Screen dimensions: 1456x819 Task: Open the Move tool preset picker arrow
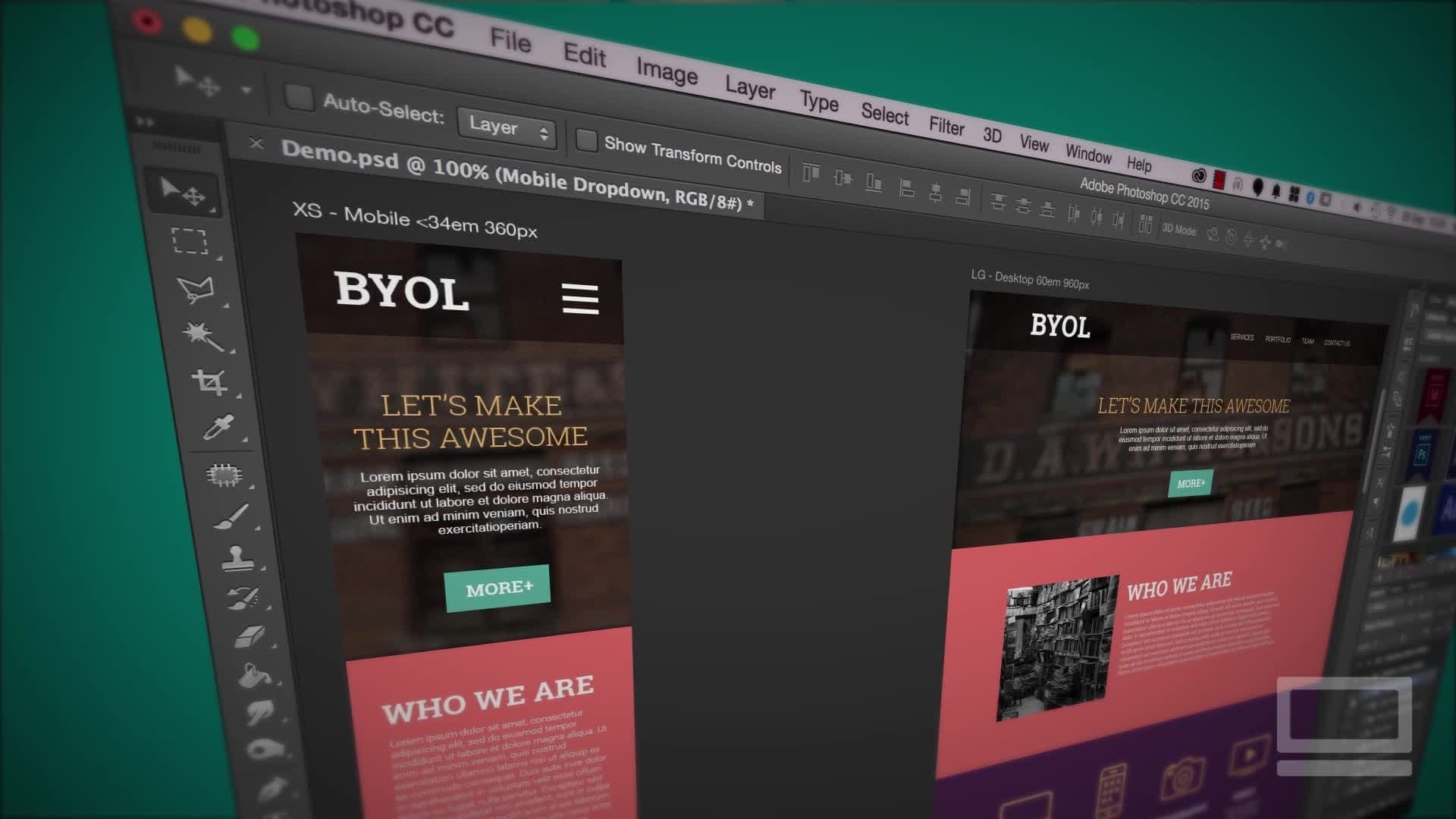click(x=246, y=89)
